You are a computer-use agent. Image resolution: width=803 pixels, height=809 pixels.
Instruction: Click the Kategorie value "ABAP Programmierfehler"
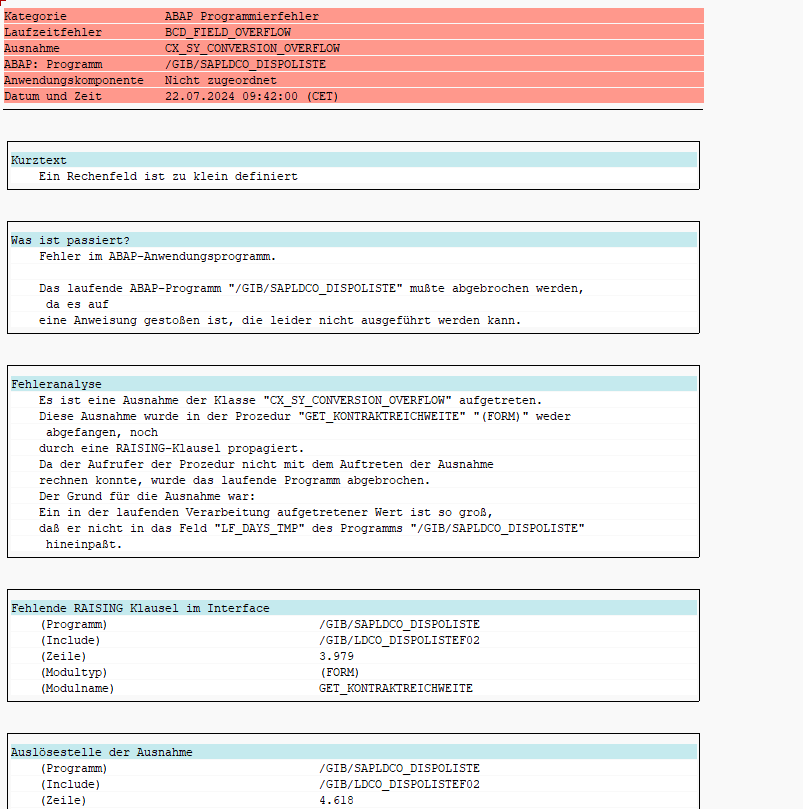242,16
